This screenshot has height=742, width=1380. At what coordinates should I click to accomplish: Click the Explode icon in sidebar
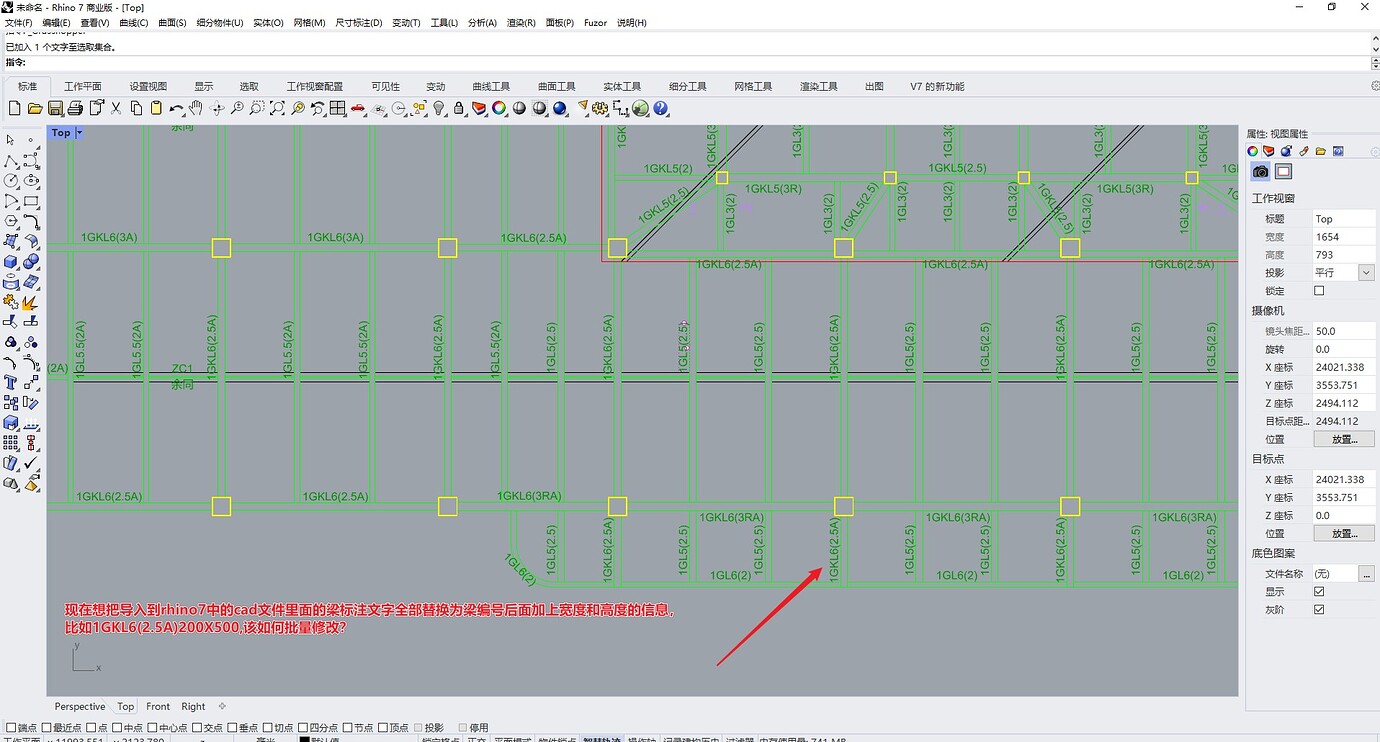pos(31,302)
